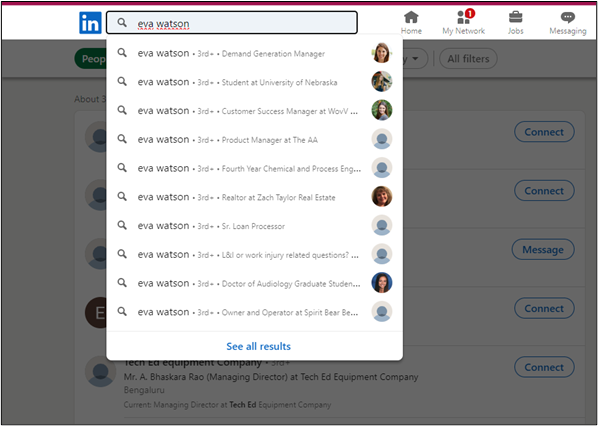Click search icon beside Doctor of Audiology suggestion

[x=122, y=283]
